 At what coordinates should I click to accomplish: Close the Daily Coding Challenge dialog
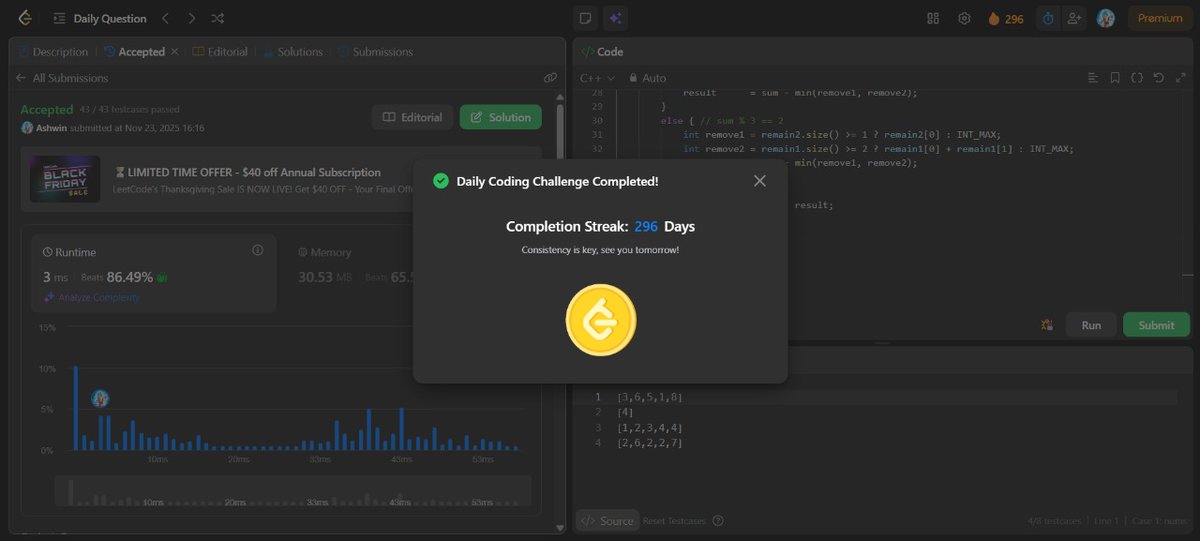[x=760, y=181]
